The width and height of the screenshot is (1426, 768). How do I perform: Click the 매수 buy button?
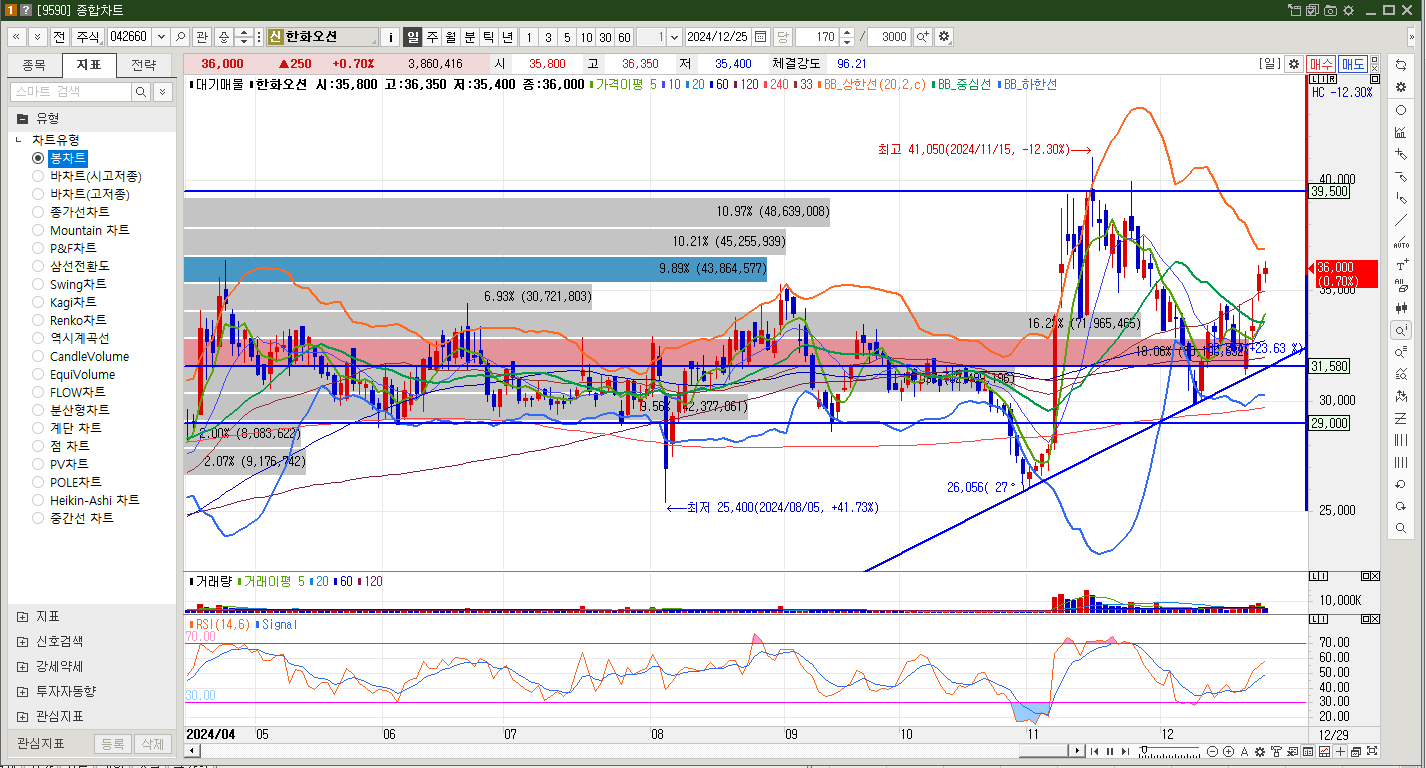(x=1321, y=64)
